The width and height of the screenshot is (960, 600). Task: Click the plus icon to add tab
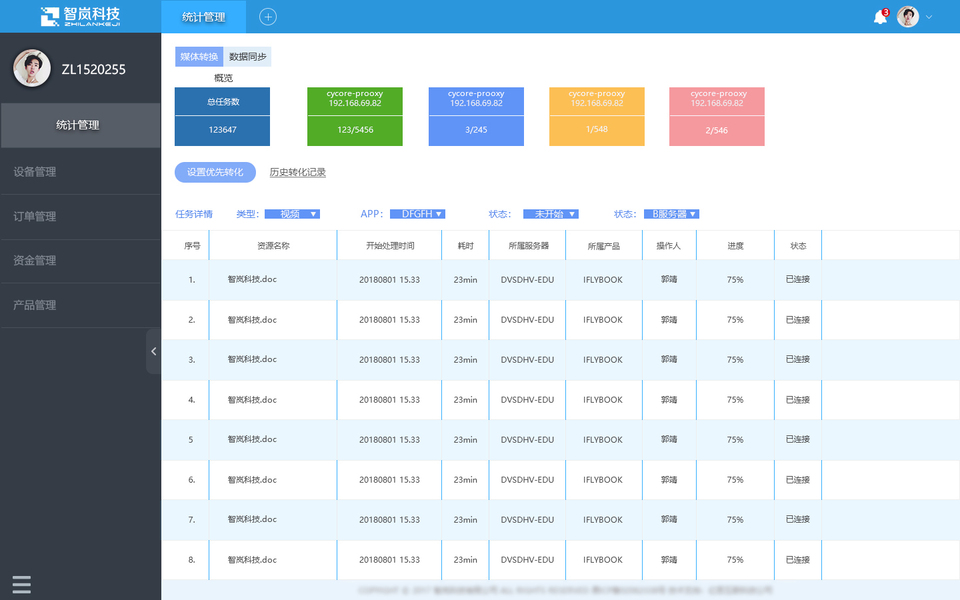(x=268, y=17)
